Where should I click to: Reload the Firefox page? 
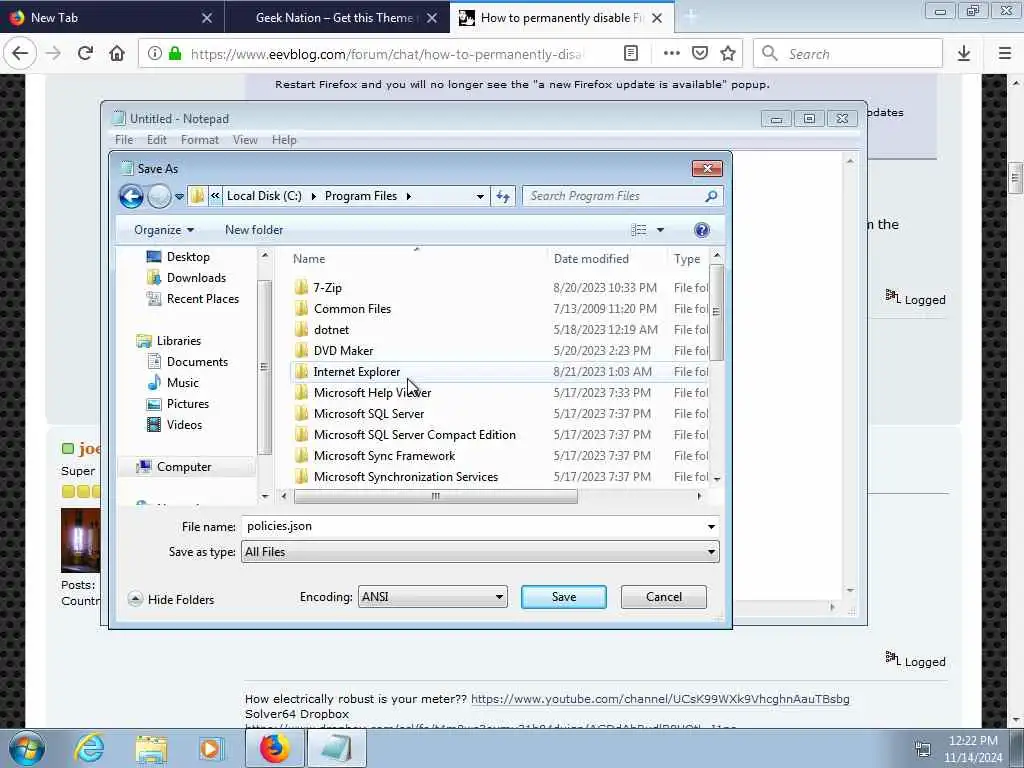pos(85,54)
